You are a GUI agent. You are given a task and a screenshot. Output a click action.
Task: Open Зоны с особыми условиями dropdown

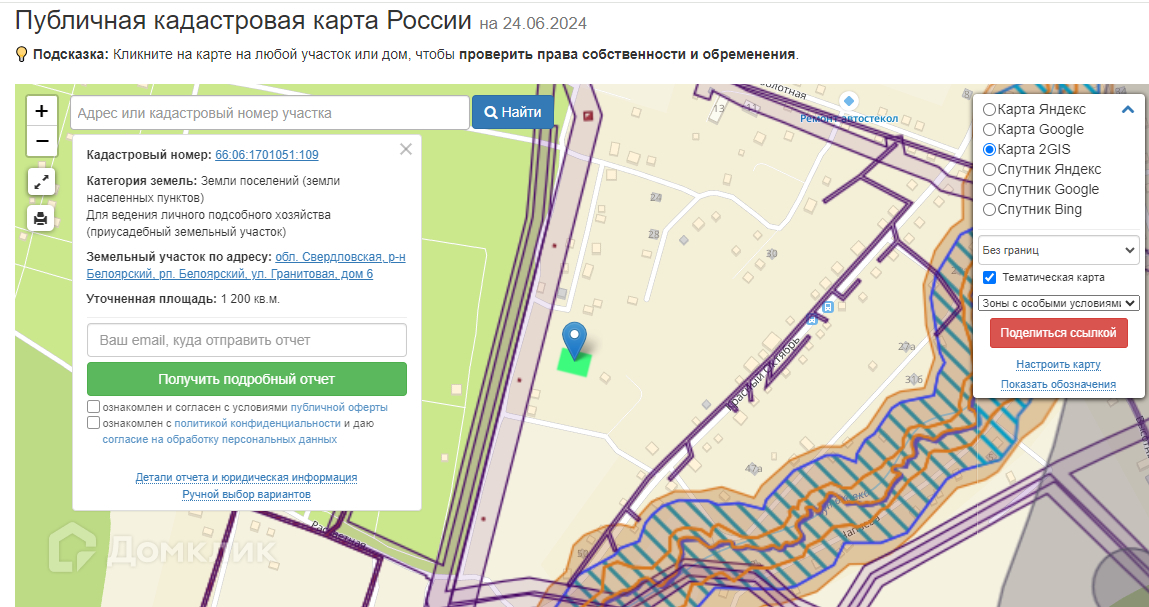(x=1058, y=303)
